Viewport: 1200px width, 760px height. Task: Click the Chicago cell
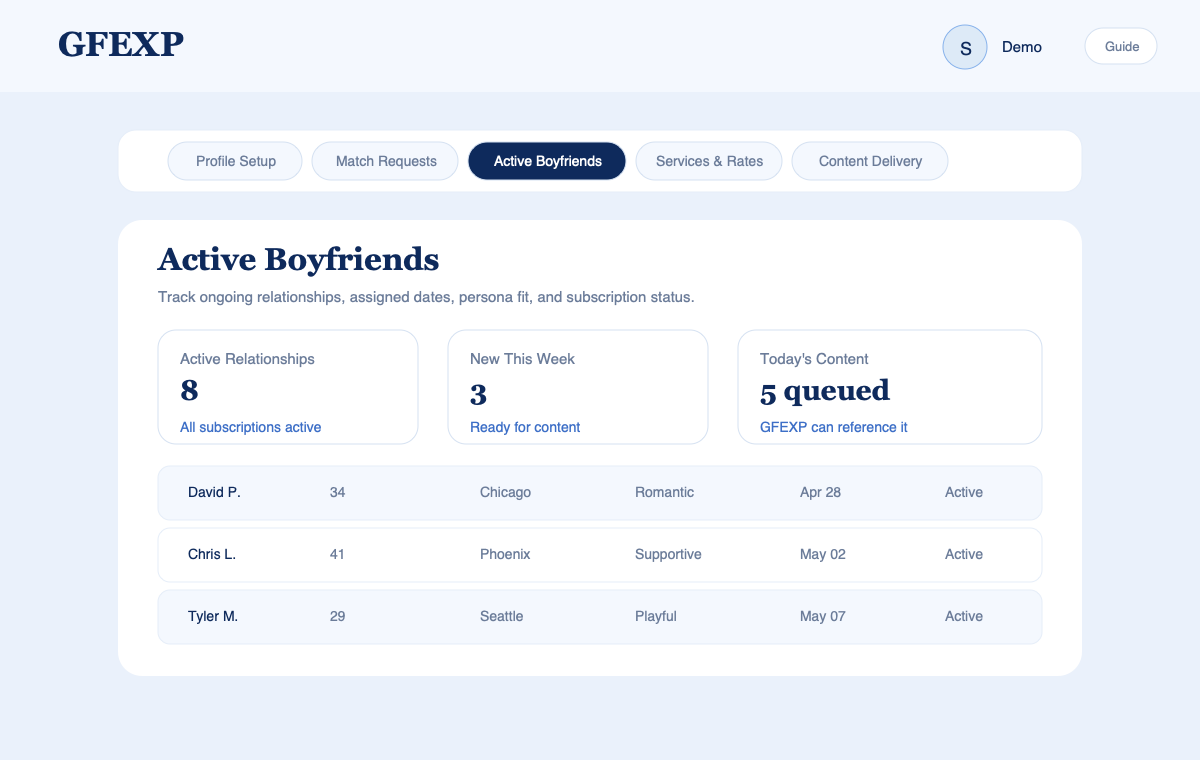pyautogui.click(x=505, y=492)
